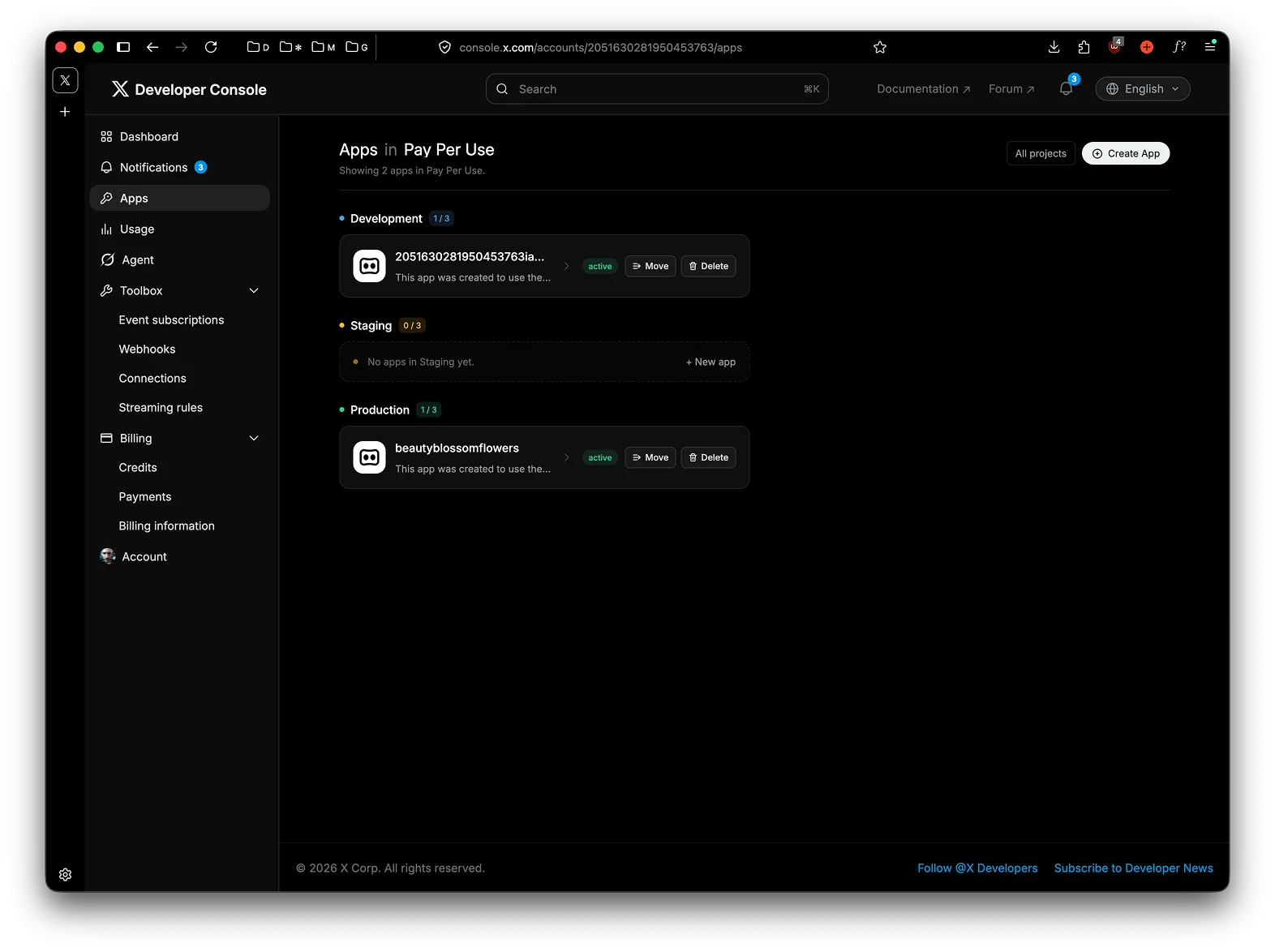Open Billing information in sidebar

coord(166,525)
